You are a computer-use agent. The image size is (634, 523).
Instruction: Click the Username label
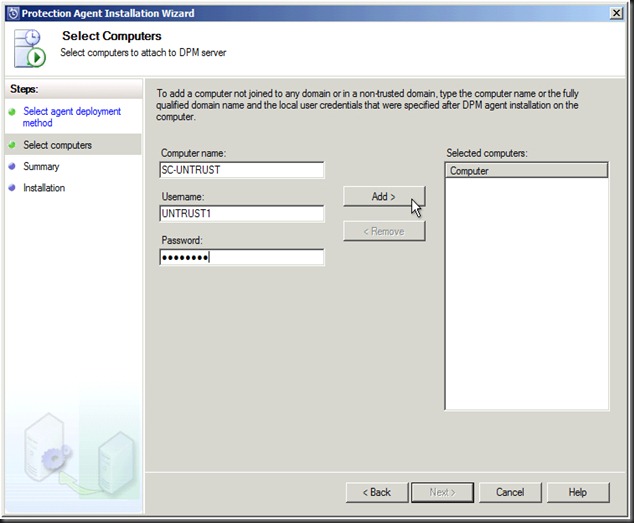point(183,197)
